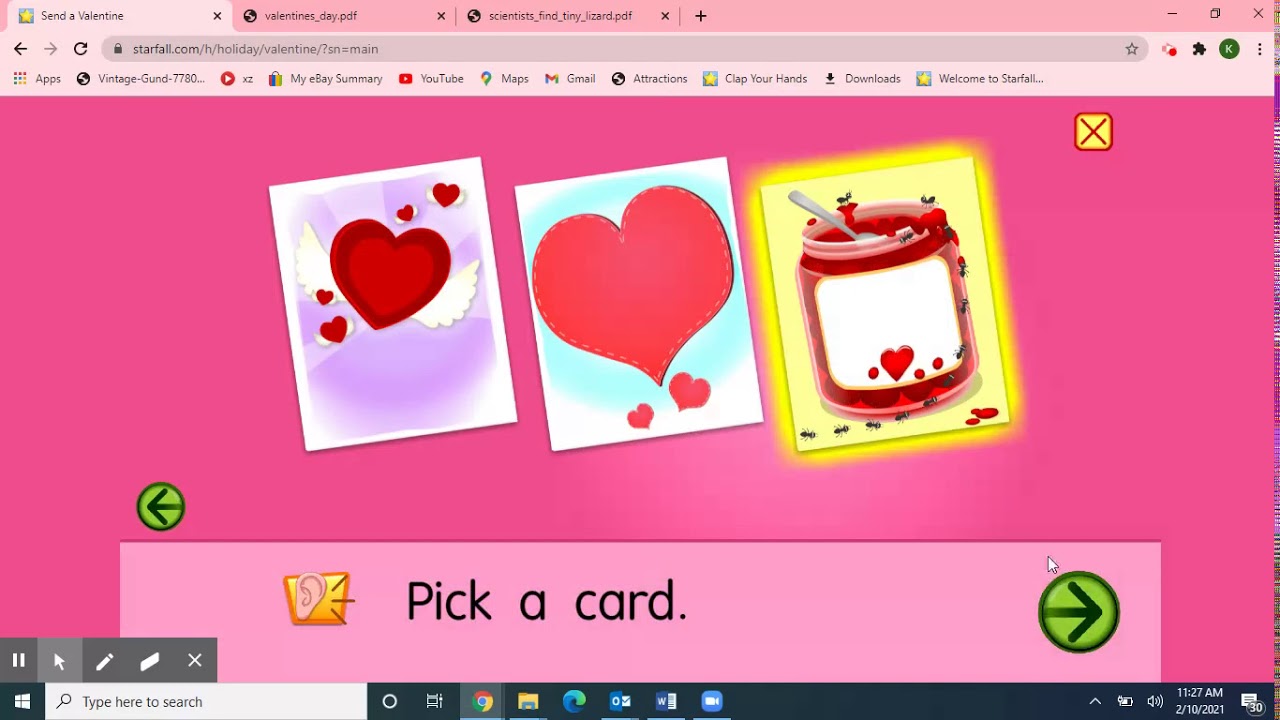Click the Type here to search box
The height and width of the screenshot is (720, 1280).
206,701
